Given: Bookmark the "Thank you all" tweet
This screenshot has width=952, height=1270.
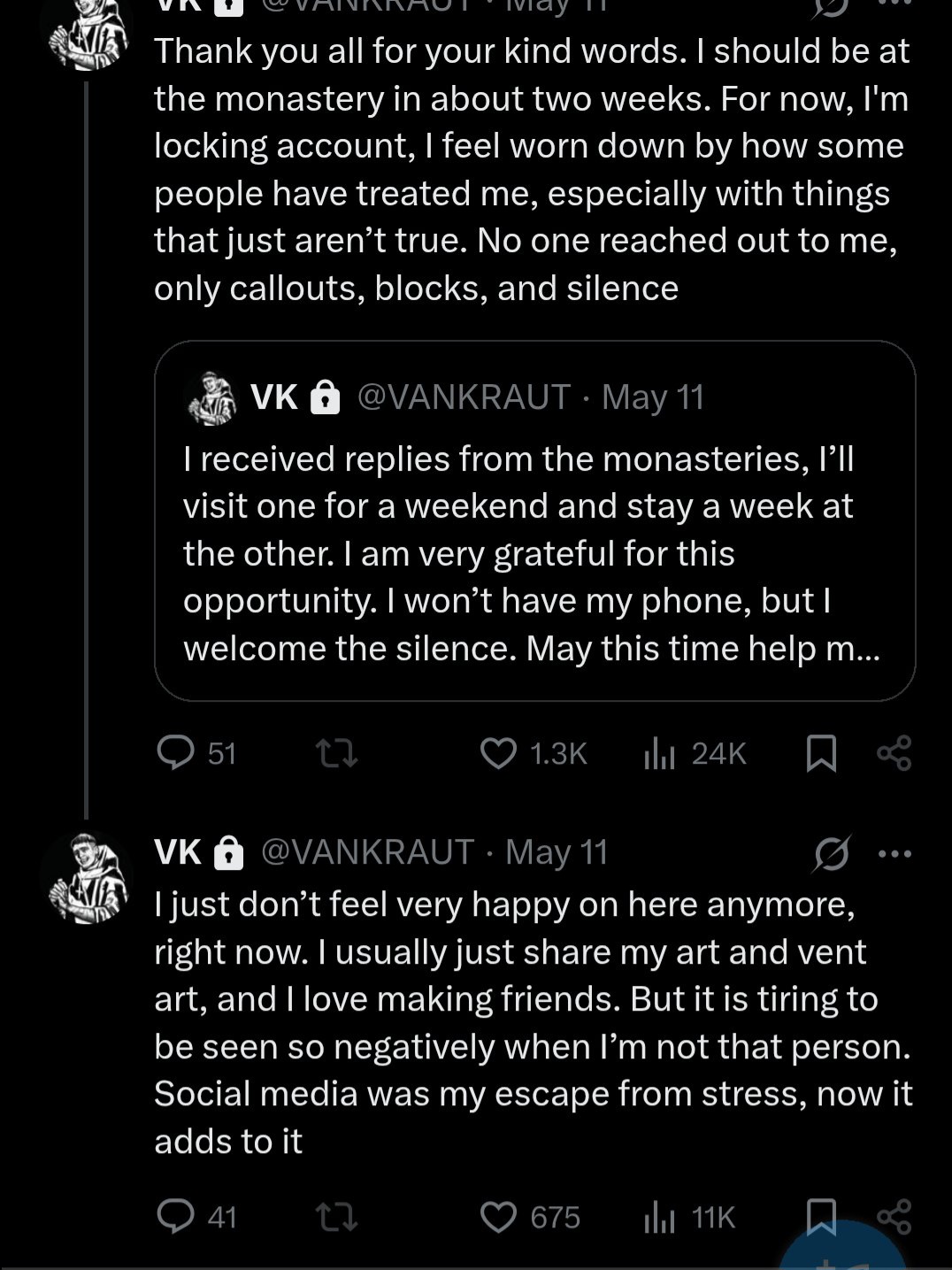Looking at the screenshot, I should click(822, 754).
